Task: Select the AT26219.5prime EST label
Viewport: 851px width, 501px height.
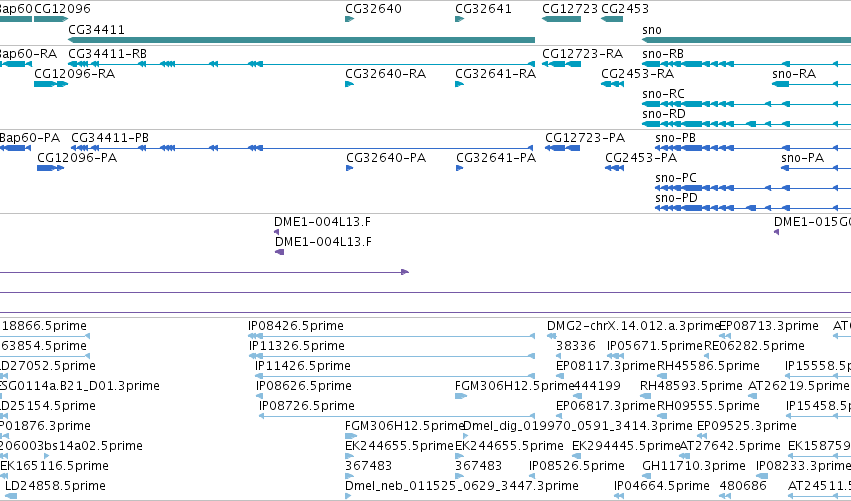Action: point(798,386)
